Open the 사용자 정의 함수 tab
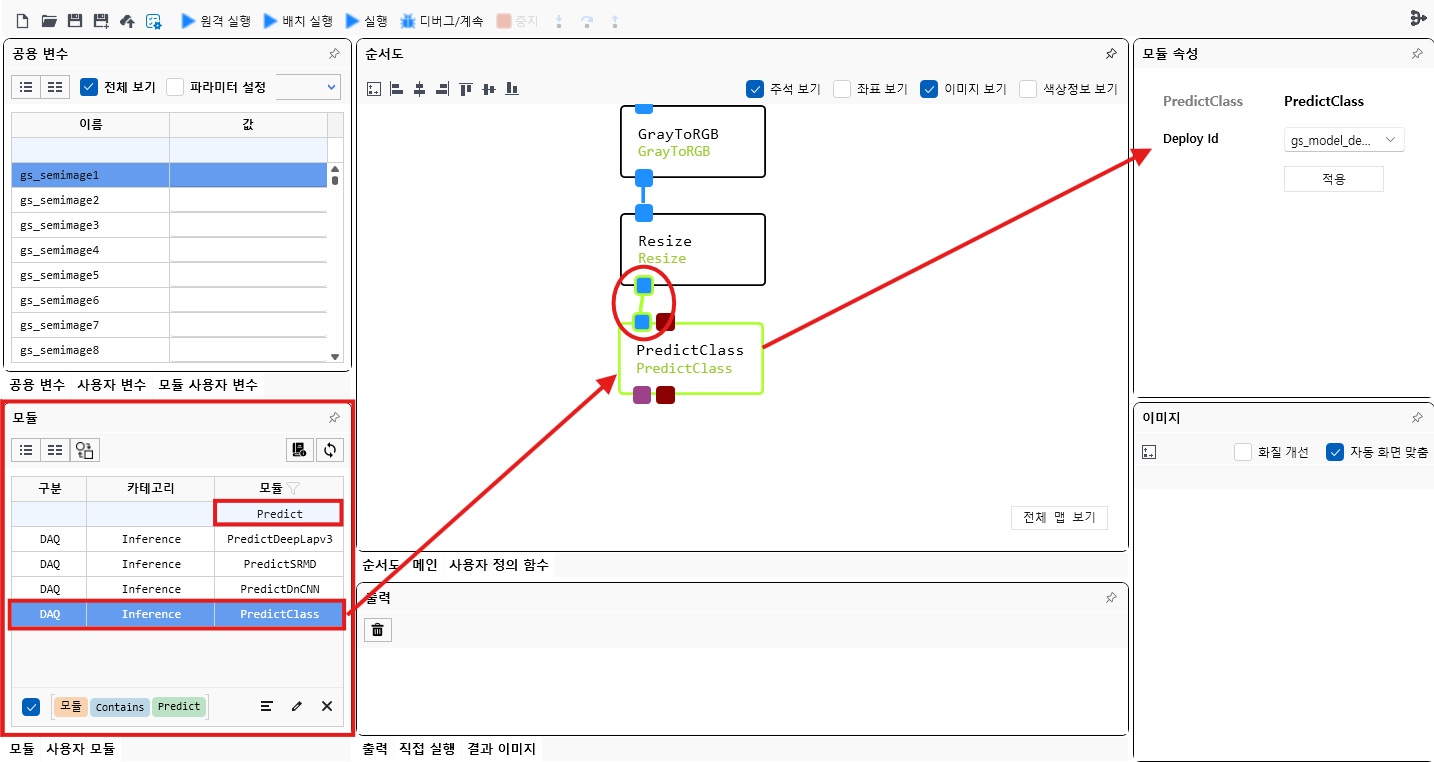This screenshot has width=1434, height=762. pyautogui.click(x=498, y=565)
